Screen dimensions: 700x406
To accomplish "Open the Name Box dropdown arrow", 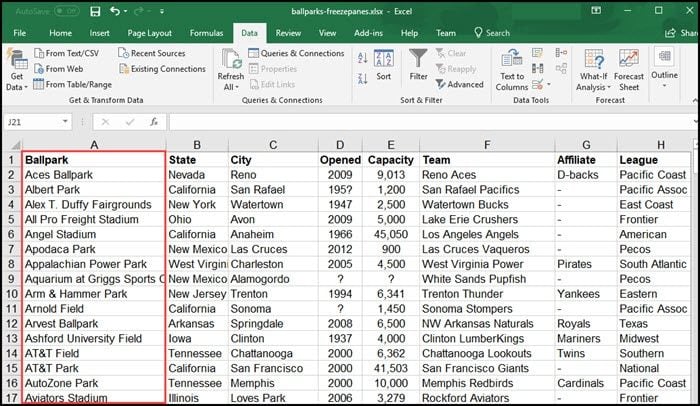I will 65,121.
